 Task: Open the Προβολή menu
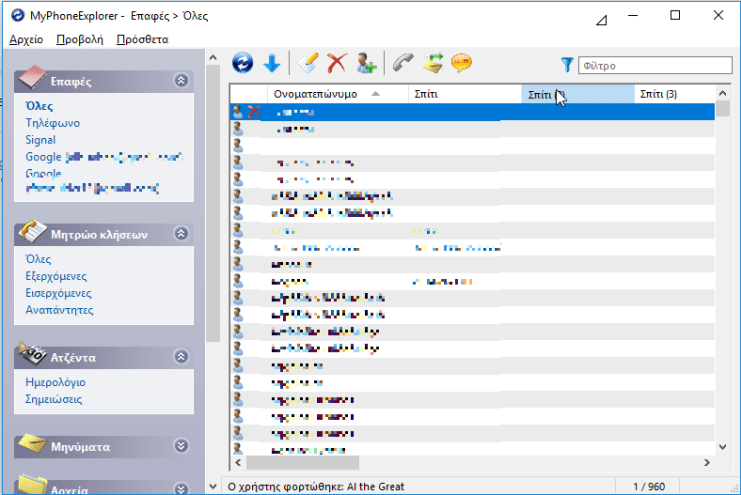coord(79,39)
